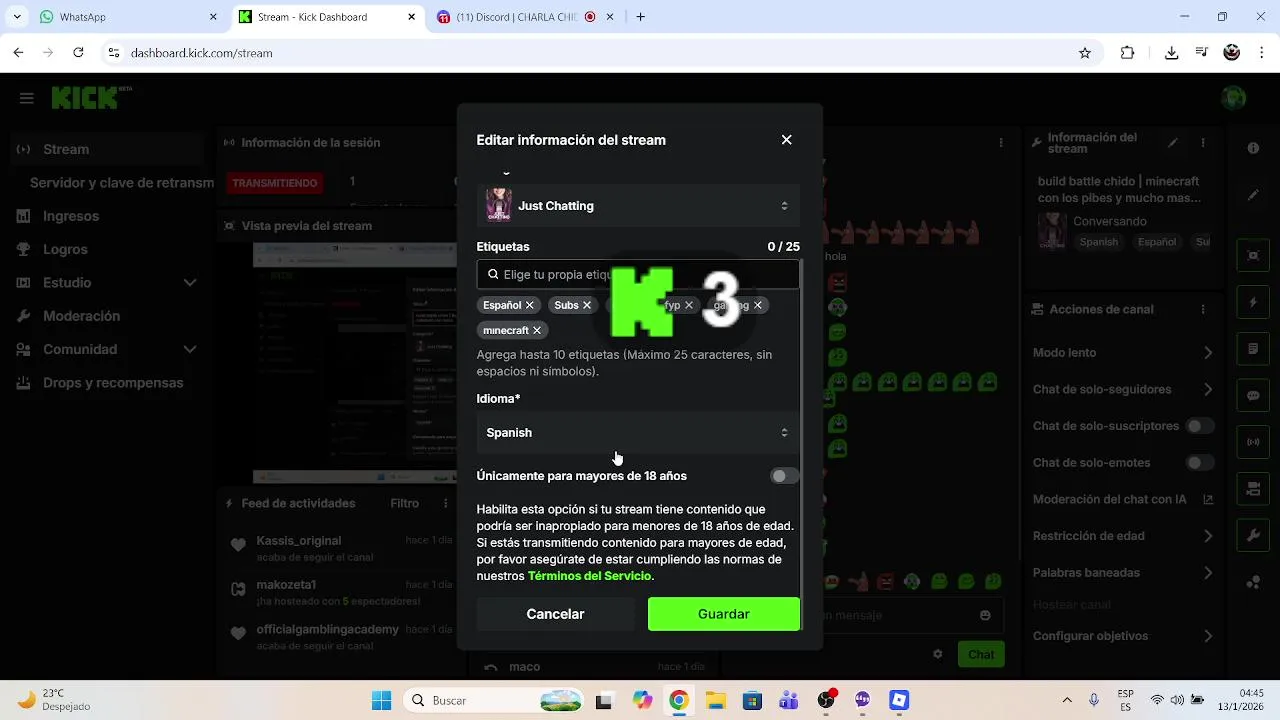
Task: Click the info icon in the right icon rail
Action: point(1253,148)
